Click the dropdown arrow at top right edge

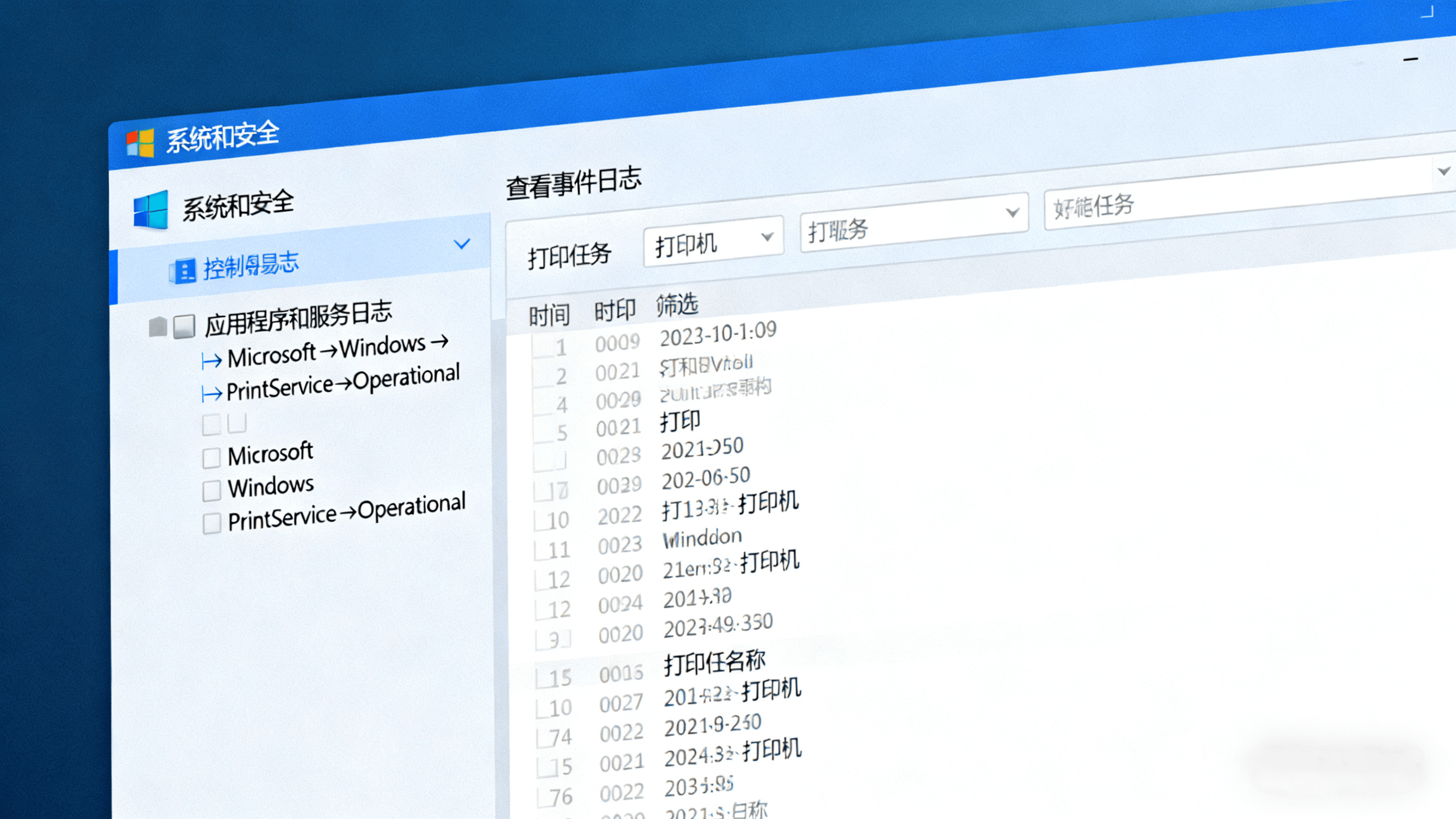click(x=1444, y=170)
